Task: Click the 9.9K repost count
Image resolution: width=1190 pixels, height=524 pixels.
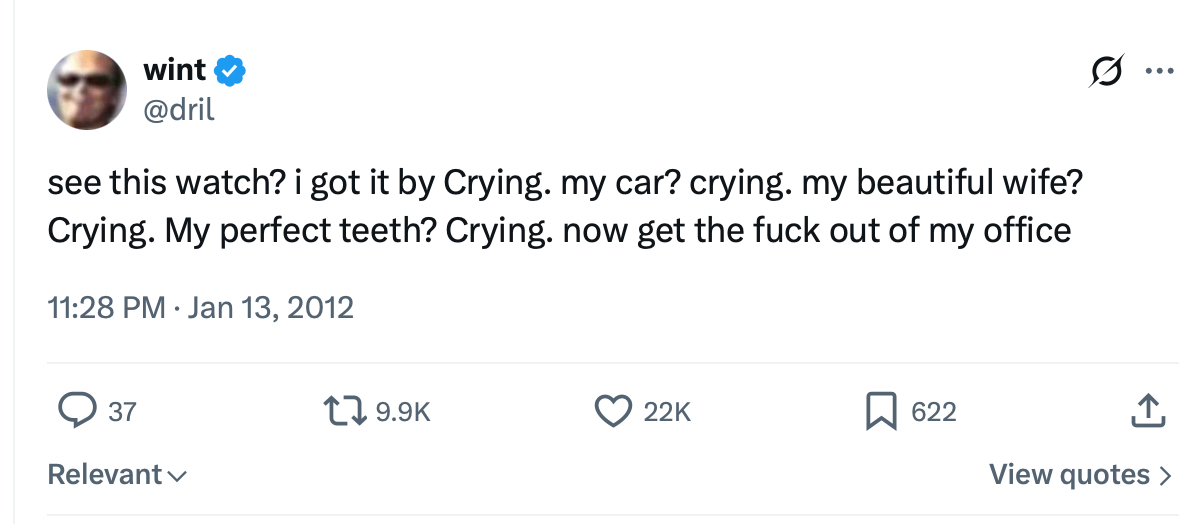Action: click(403, 411)
